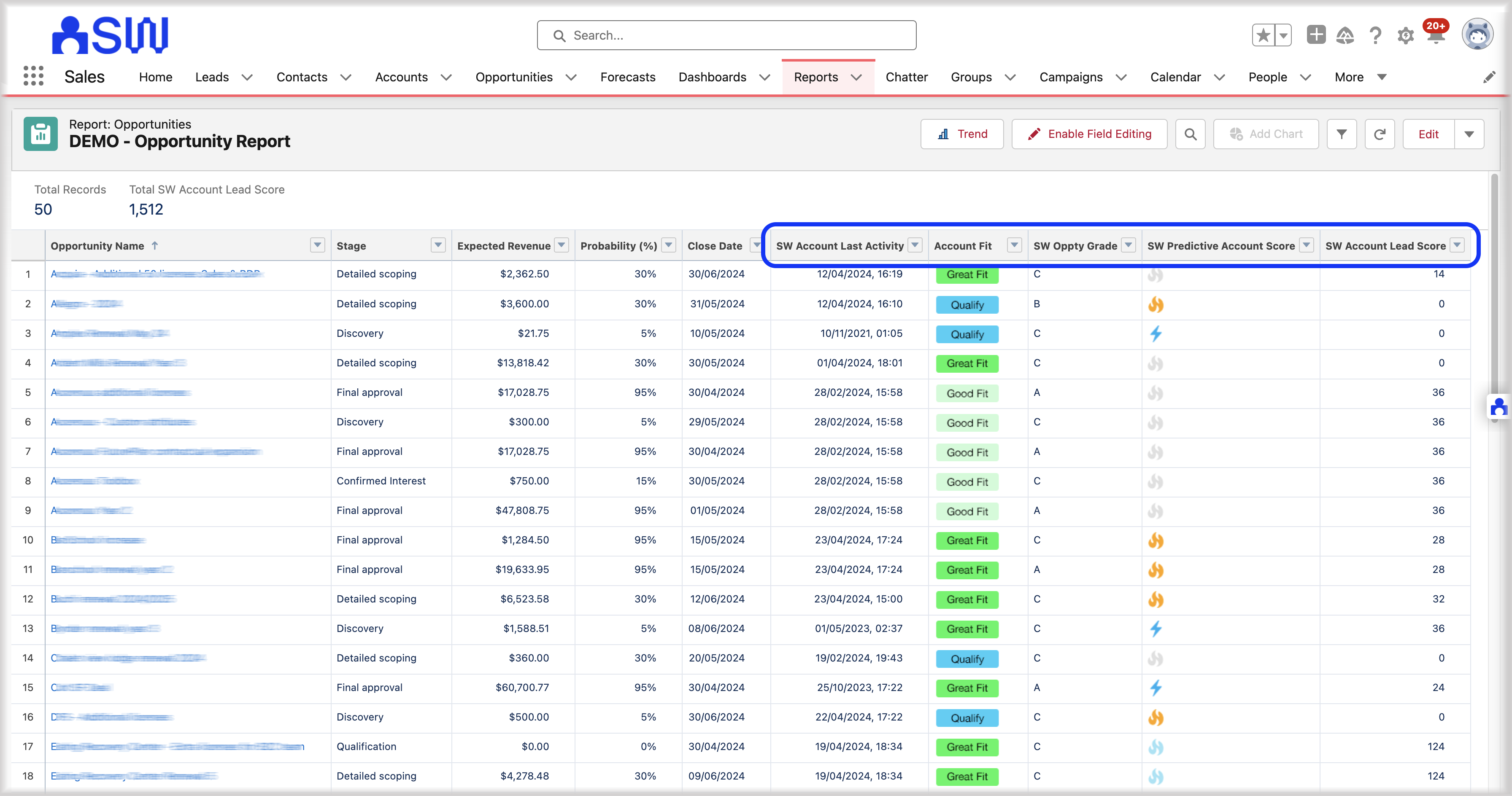Viewport: 1512px width, 796px height.
Task: Click the favorites star icon
Action: pos(1263,35)
